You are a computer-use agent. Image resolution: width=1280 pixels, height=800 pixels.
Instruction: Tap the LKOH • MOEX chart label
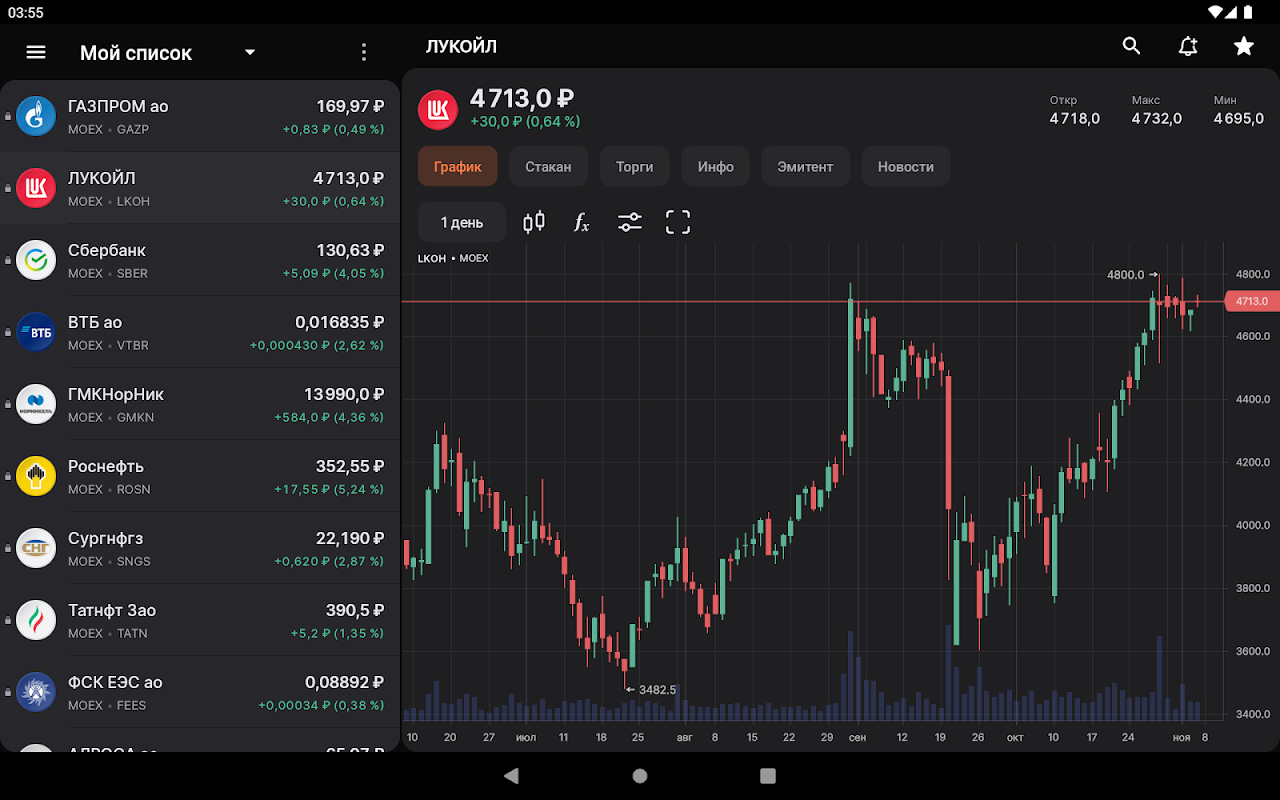[453, 258]
